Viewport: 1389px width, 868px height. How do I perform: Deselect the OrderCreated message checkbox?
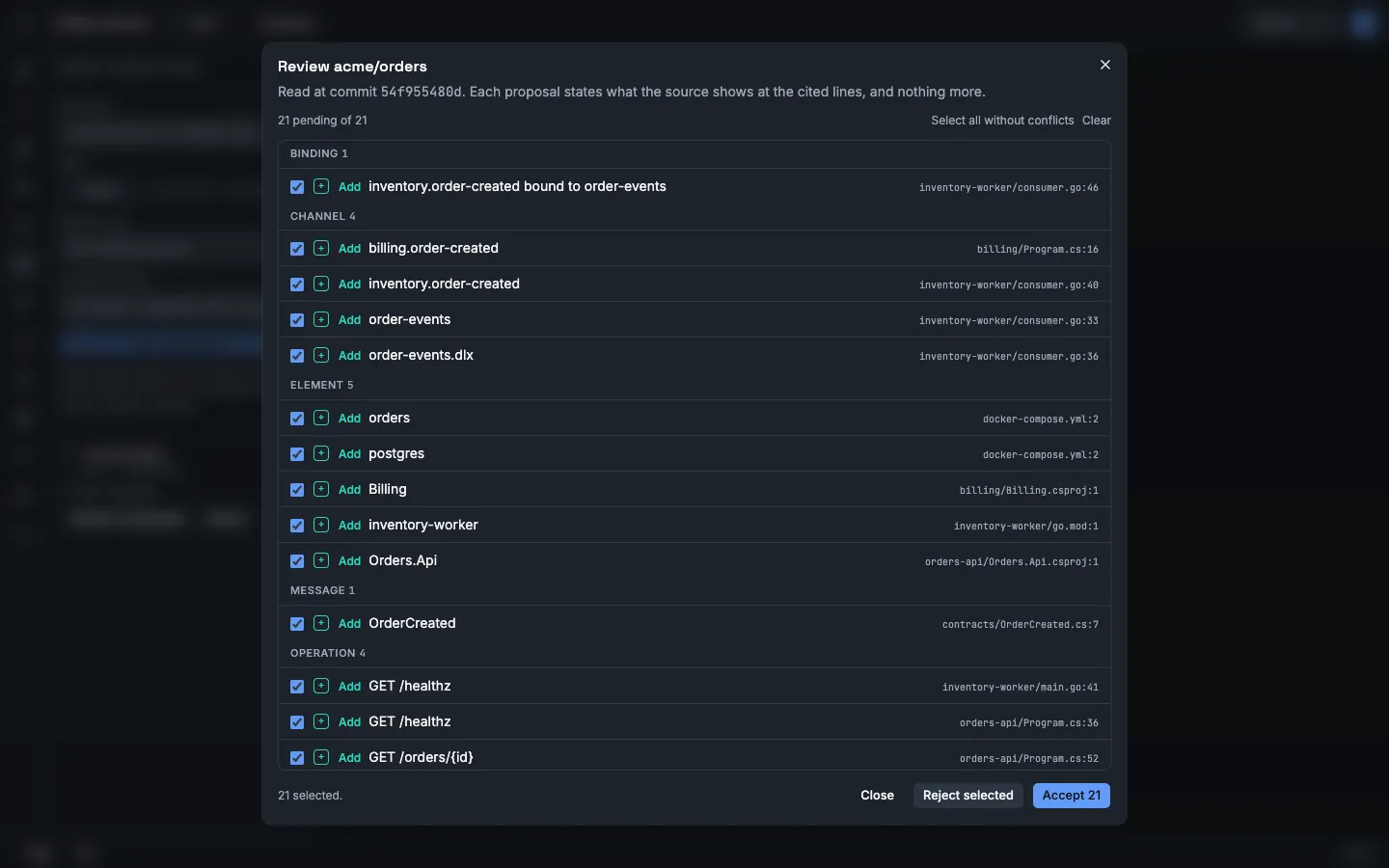point(297,624)
